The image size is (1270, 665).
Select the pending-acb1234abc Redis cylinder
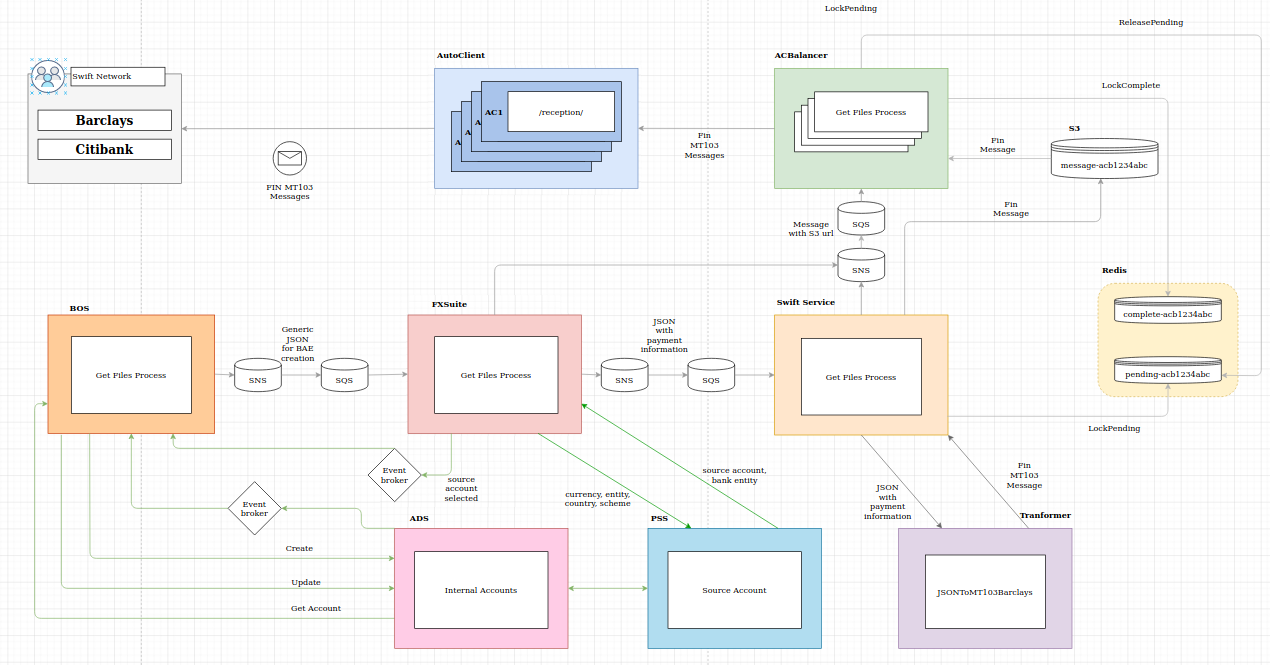click(x=1167, y=370)
